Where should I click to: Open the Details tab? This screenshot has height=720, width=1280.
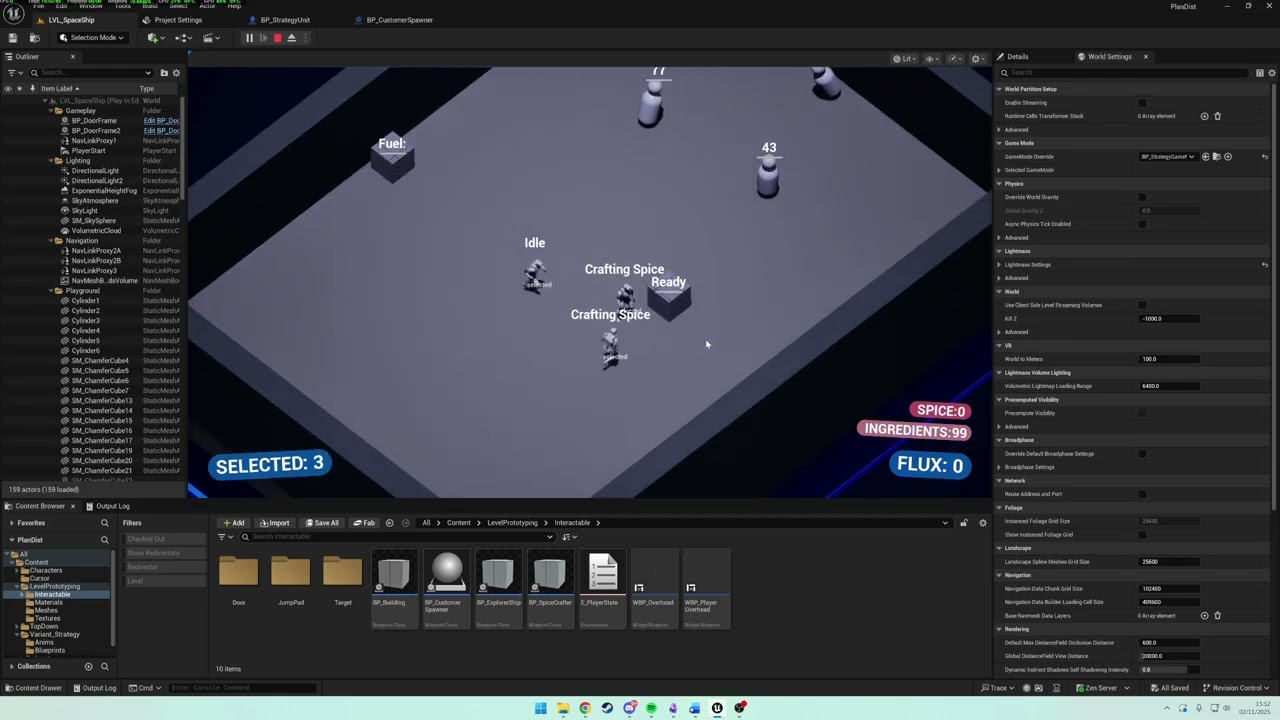(1012, 57)
